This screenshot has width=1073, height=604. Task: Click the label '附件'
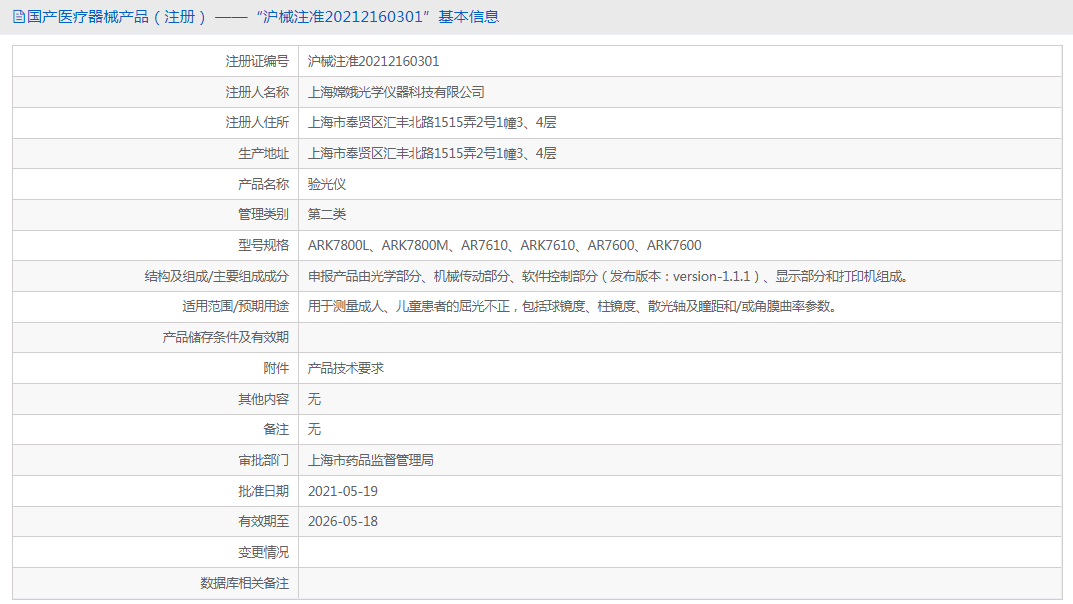[276, 368]
